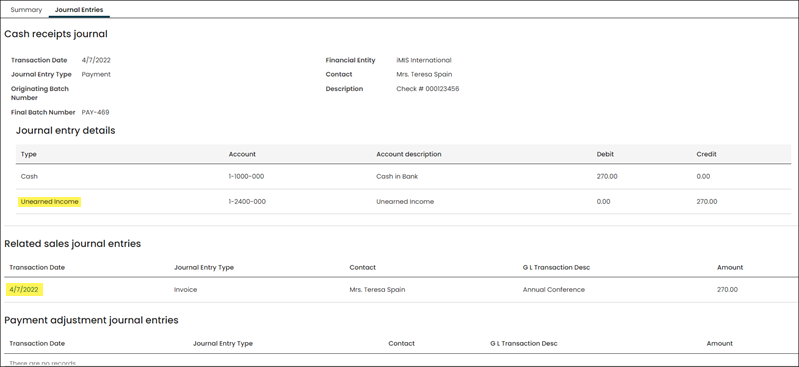The width and height of the screenshot is (799, 367).
Task: Click Contact header in related sales table
Action: click(362, 267)
